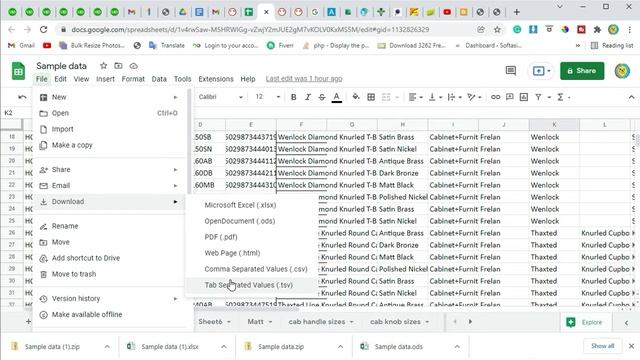The width and height of the screenshot is (640, 360).
Task: Click the cloud document status icon
Action: tap(133, 66)
